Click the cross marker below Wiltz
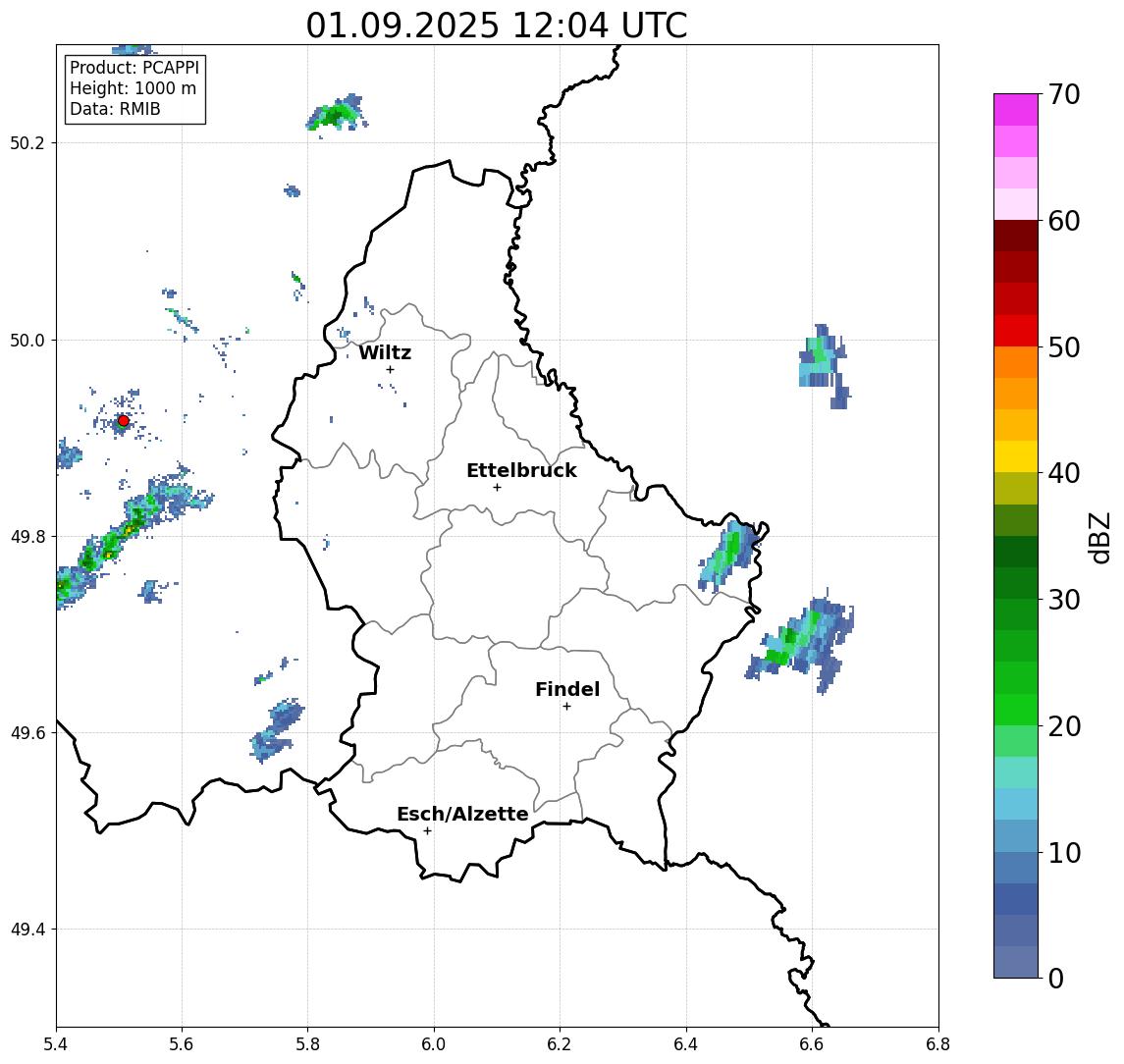 tap(390, 369)
